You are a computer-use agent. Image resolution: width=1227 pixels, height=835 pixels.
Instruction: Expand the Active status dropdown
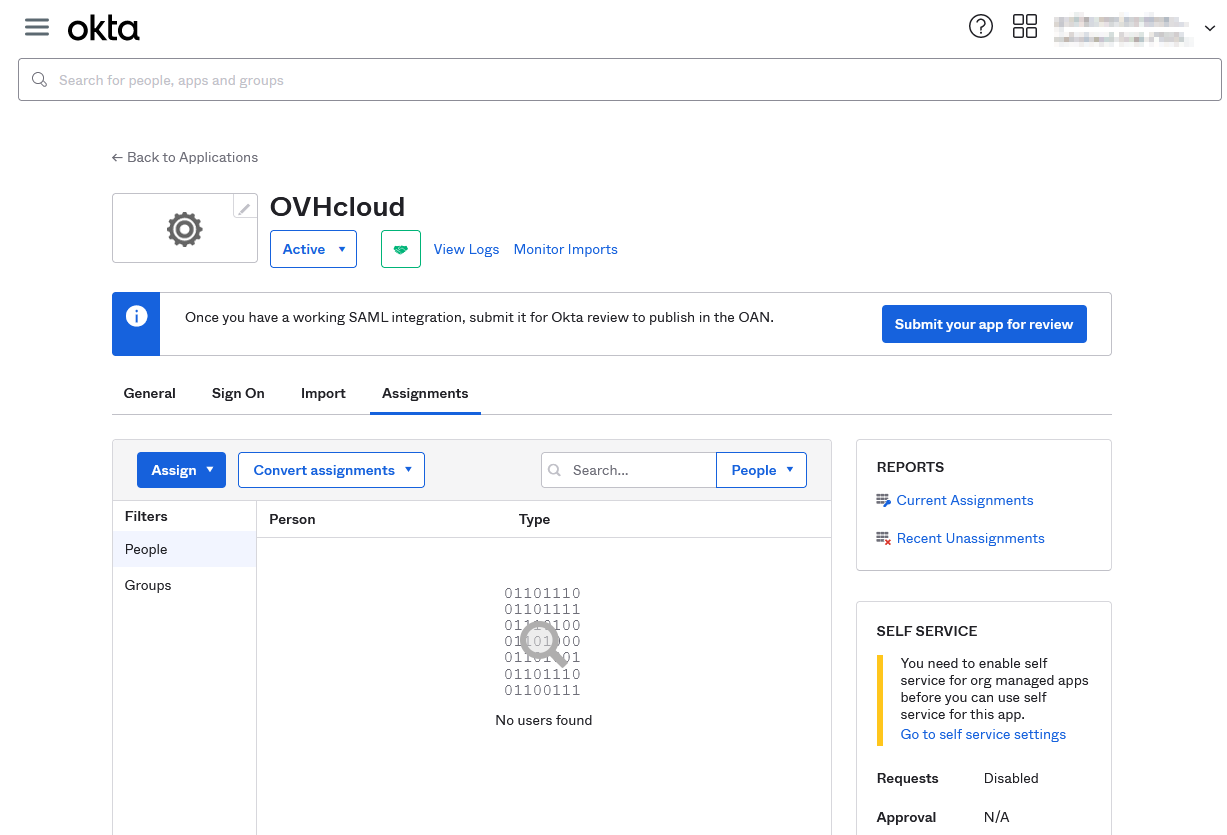point(313,249)
